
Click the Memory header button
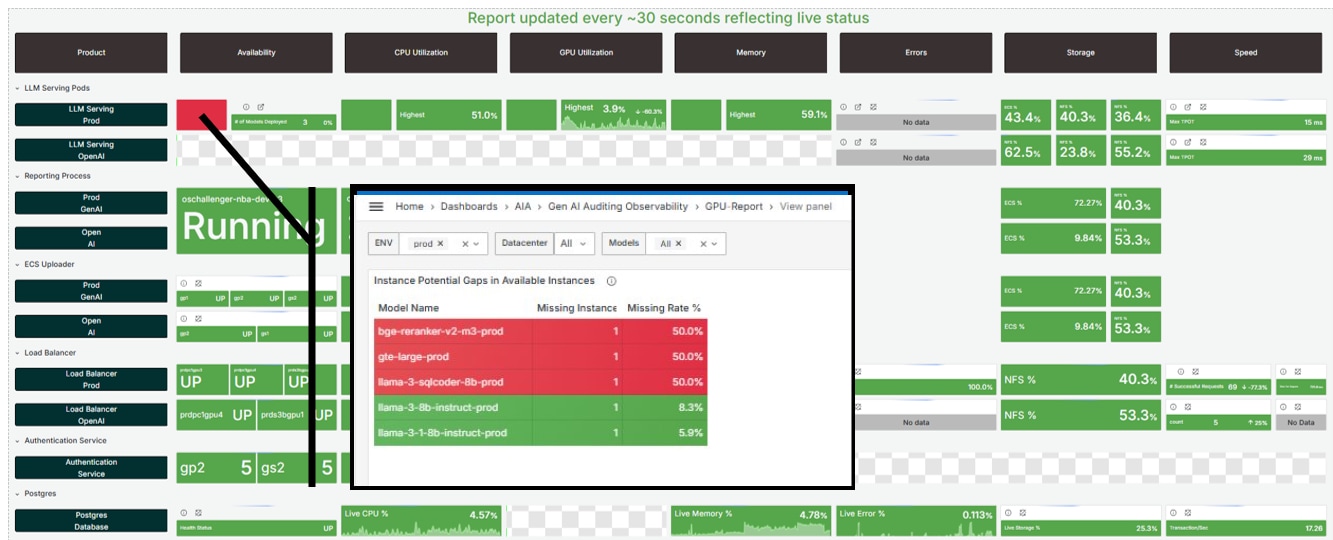[x=751, y=52]
